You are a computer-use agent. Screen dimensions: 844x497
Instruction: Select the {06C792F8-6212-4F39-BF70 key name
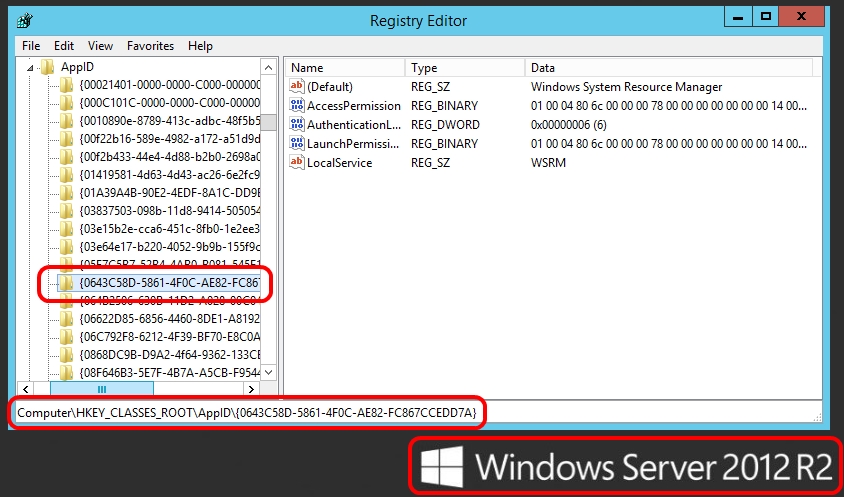click(x=170, y=337)
